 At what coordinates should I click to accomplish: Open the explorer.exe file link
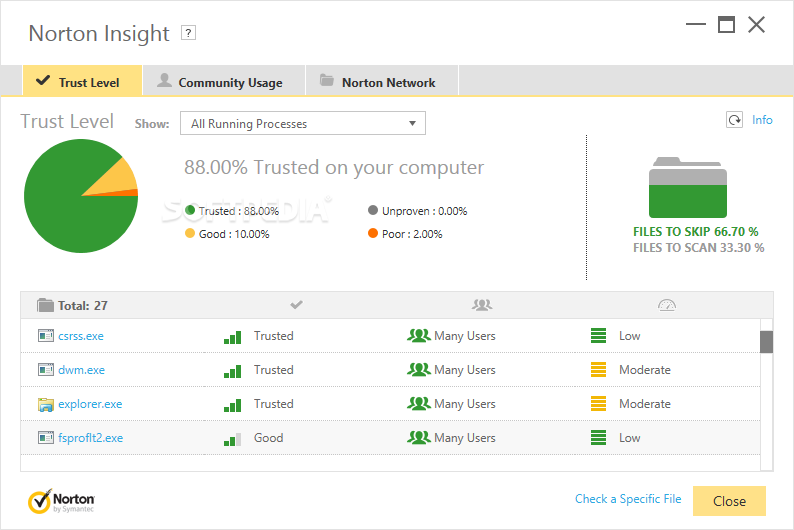pyautogui.click(x=90, y=404)
